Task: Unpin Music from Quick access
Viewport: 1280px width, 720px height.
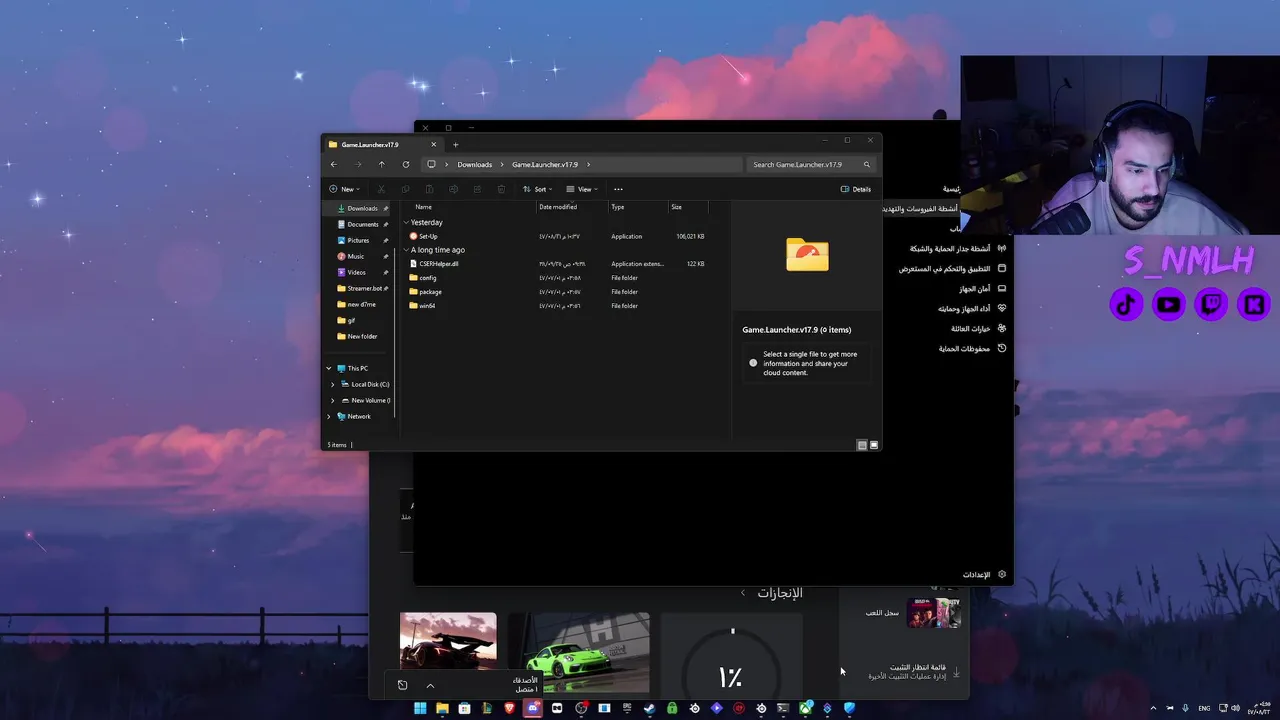Action: 386,257
